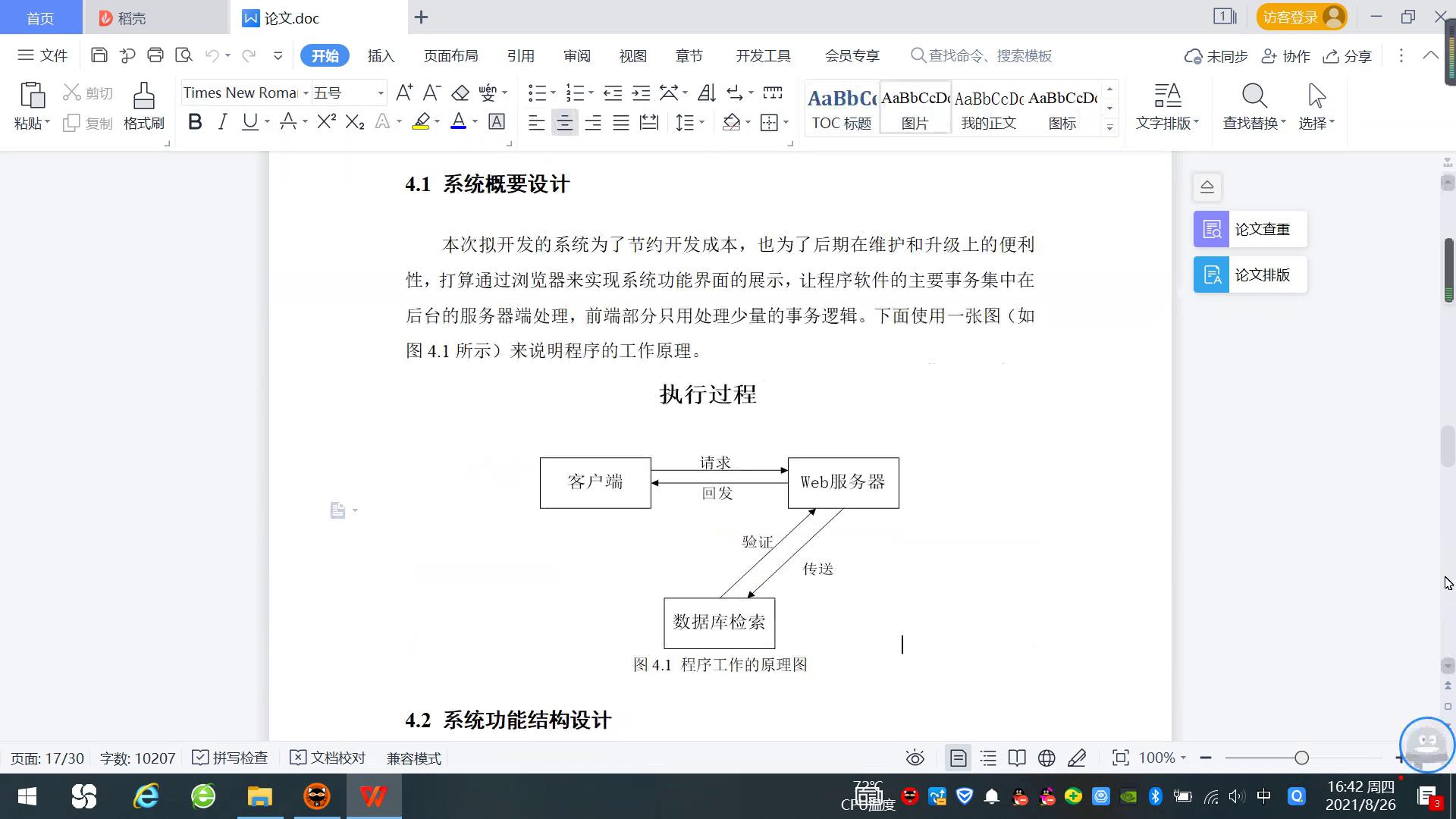Viewport: 1456px width, 819px height.
Task: Switch to the 插入 ribbon tab
Action: click(381, 55)
